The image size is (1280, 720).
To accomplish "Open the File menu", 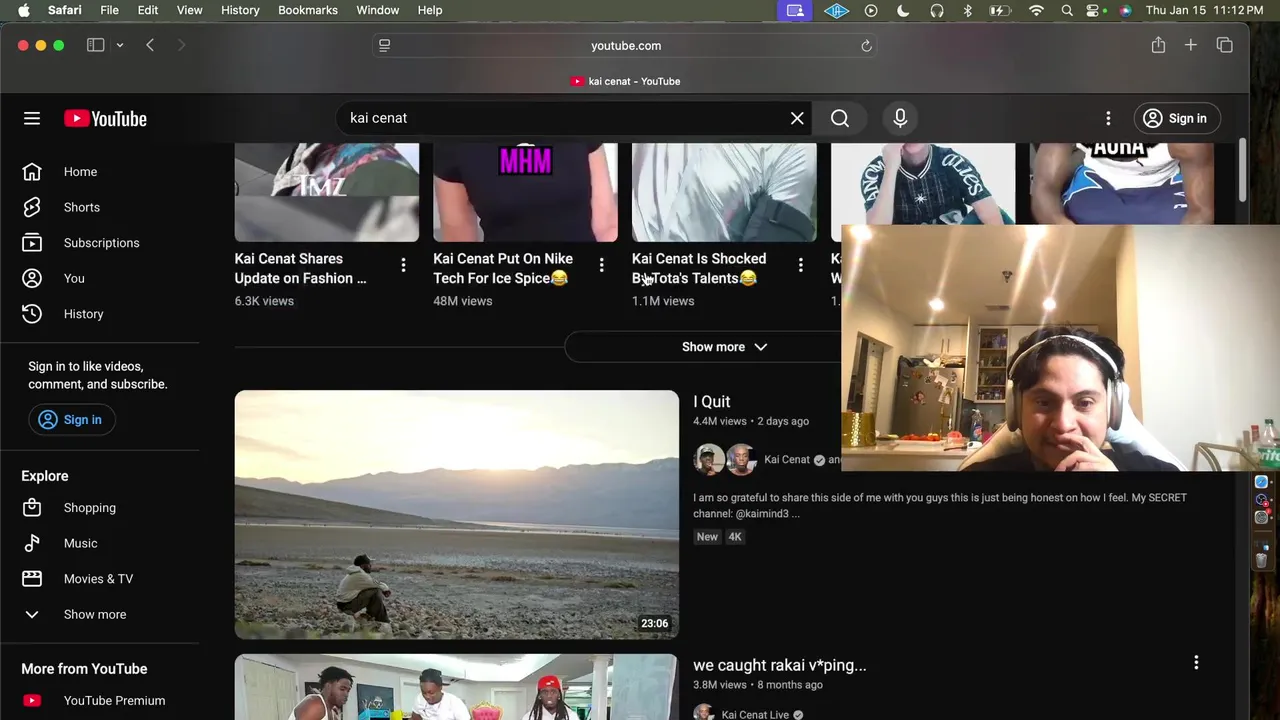I will [110, 10].
